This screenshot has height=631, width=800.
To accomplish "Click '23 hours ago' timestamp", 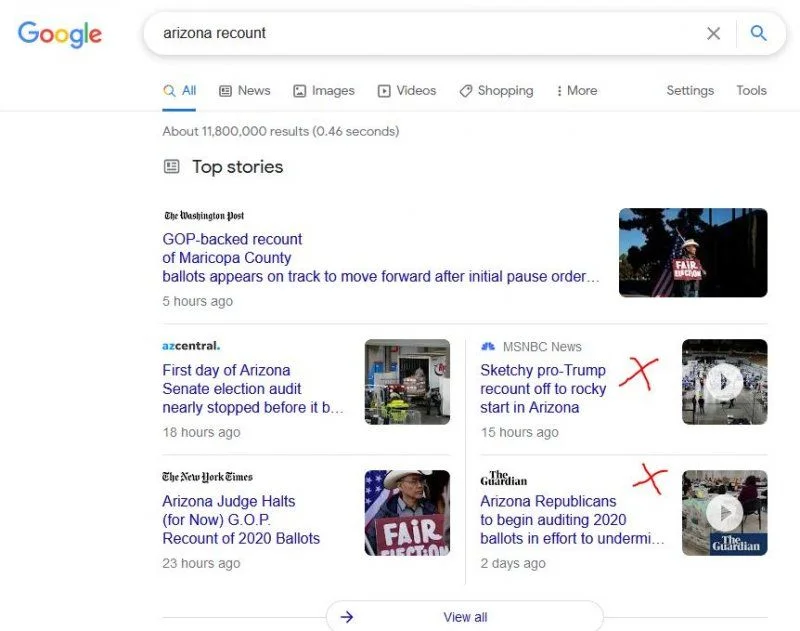I will click(201, 564).
